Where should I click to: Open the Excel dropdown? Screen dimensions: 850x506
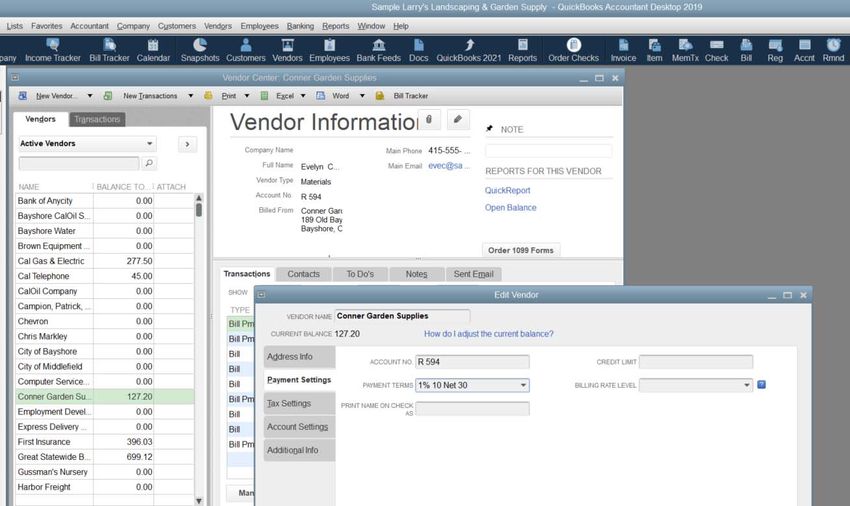tap(303, 96)
